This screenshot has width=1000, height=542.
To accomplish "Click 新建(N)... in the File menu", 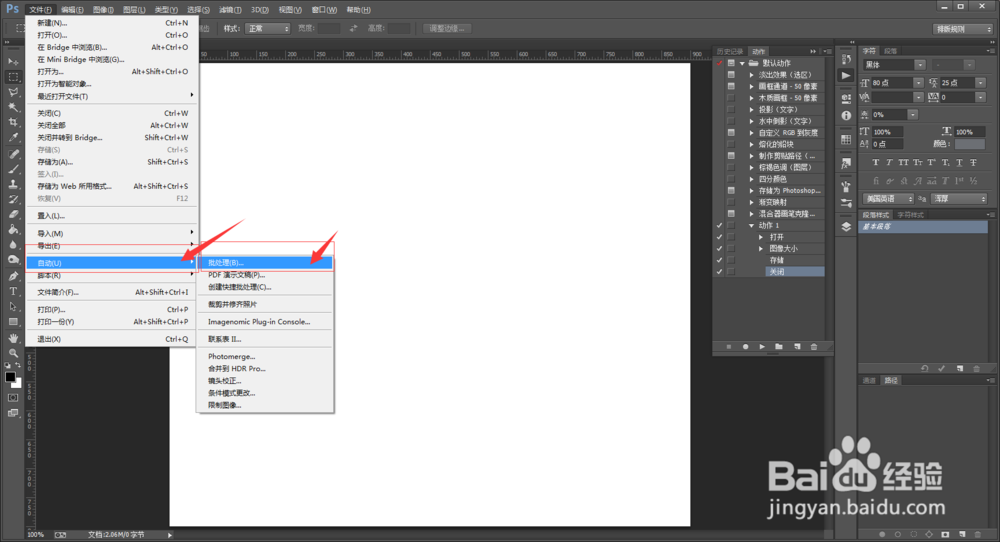I will (112, 23).
